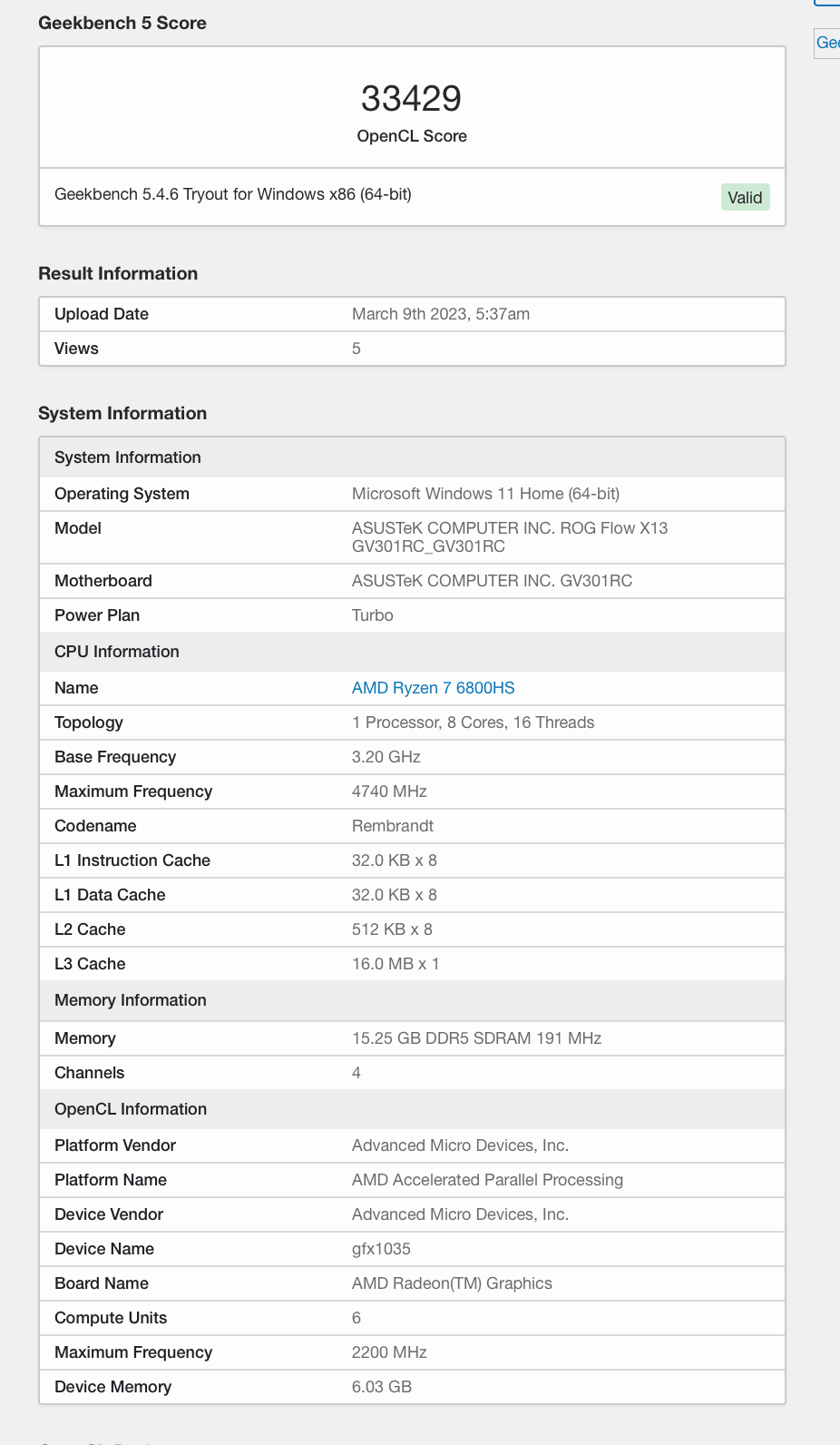
Task: Click the Codename row label
Action: [x=95, y=826]
